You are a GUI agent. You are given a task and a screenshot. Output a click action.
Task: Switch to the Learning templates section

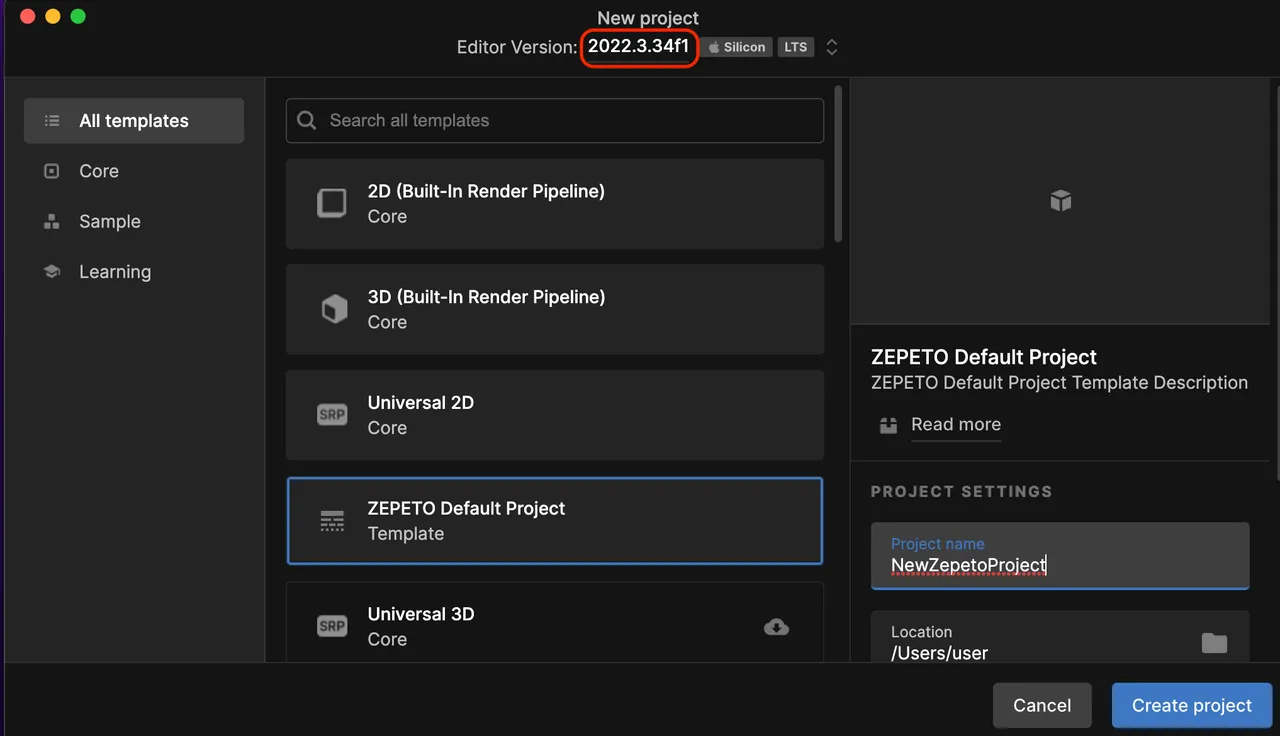pos(114,271)
